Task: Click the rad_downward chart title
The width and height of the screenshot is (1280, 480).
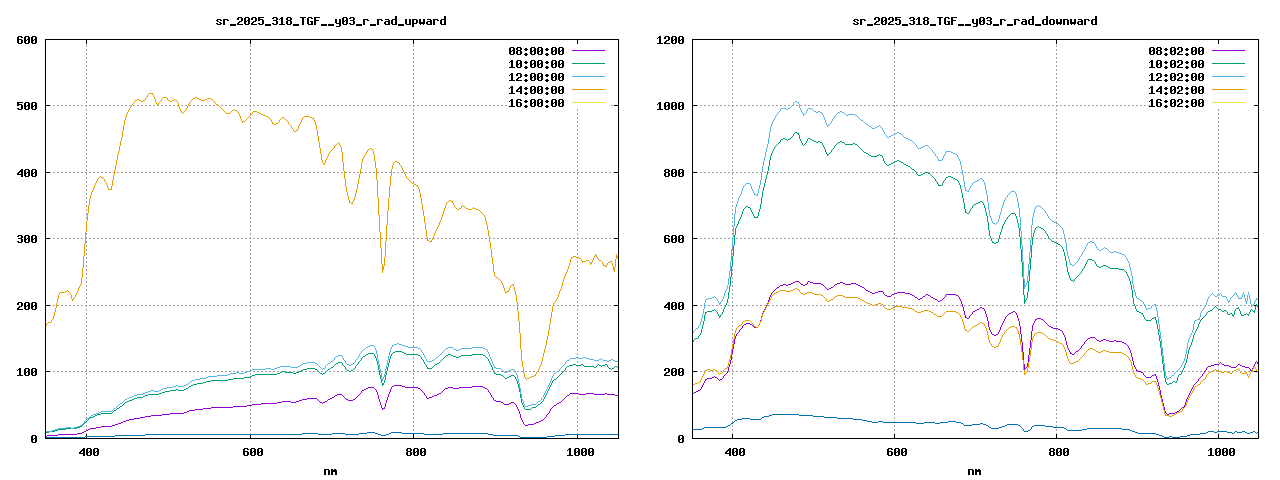Action: [x=974, y=21]
